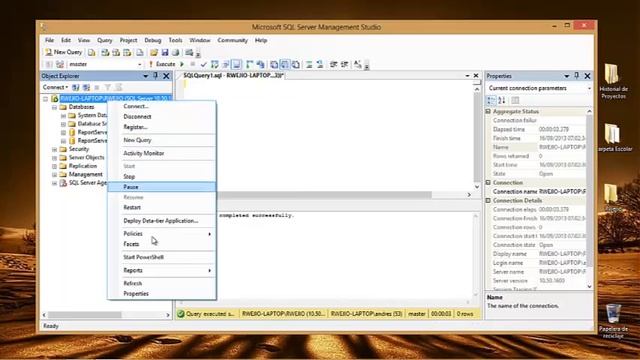Image resolution: width=640 pixels, height=360 pixels.
Task: Expand the Replication folder node
Action: pyautogui.click(x=54, y=167)
